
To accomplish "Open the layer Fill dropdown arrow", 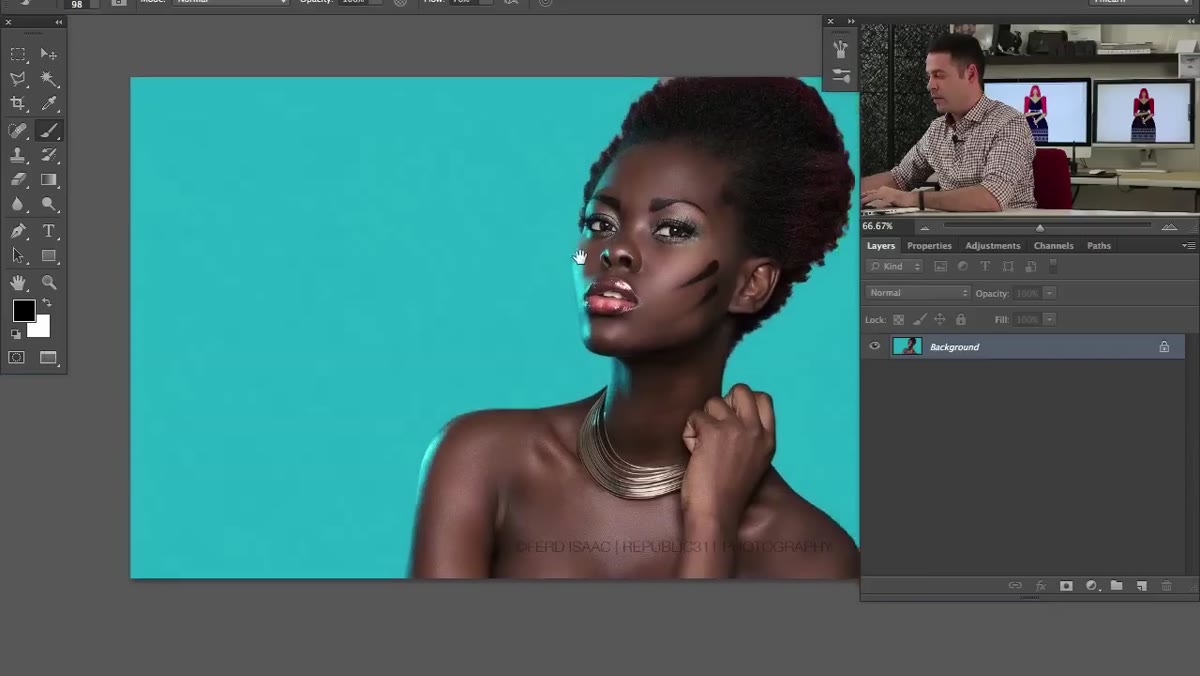I will click(1049, 319).
